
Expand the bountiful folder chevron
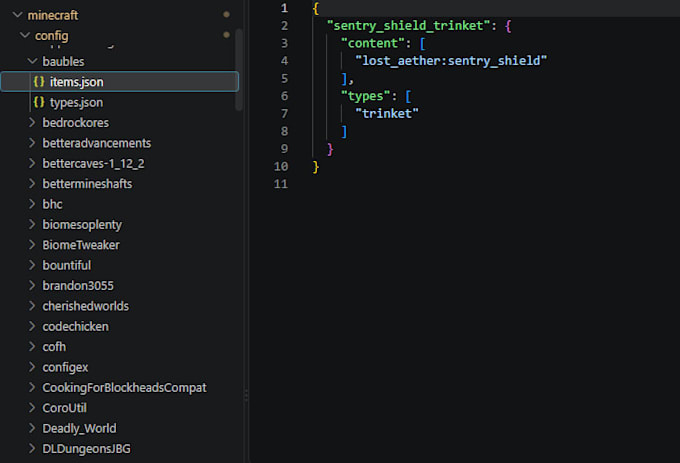(32, 265)
